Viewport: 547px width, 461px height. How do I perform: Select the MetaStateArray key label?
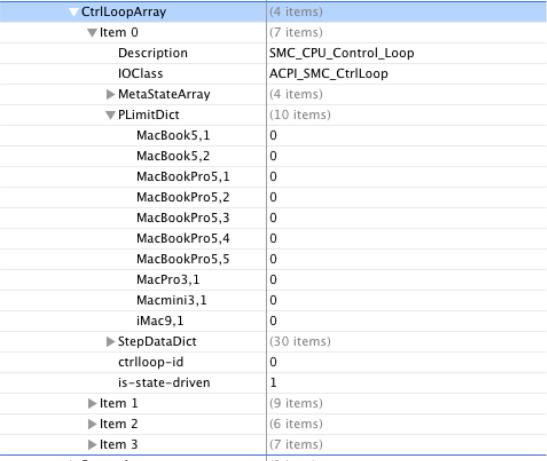coord(164,94)
